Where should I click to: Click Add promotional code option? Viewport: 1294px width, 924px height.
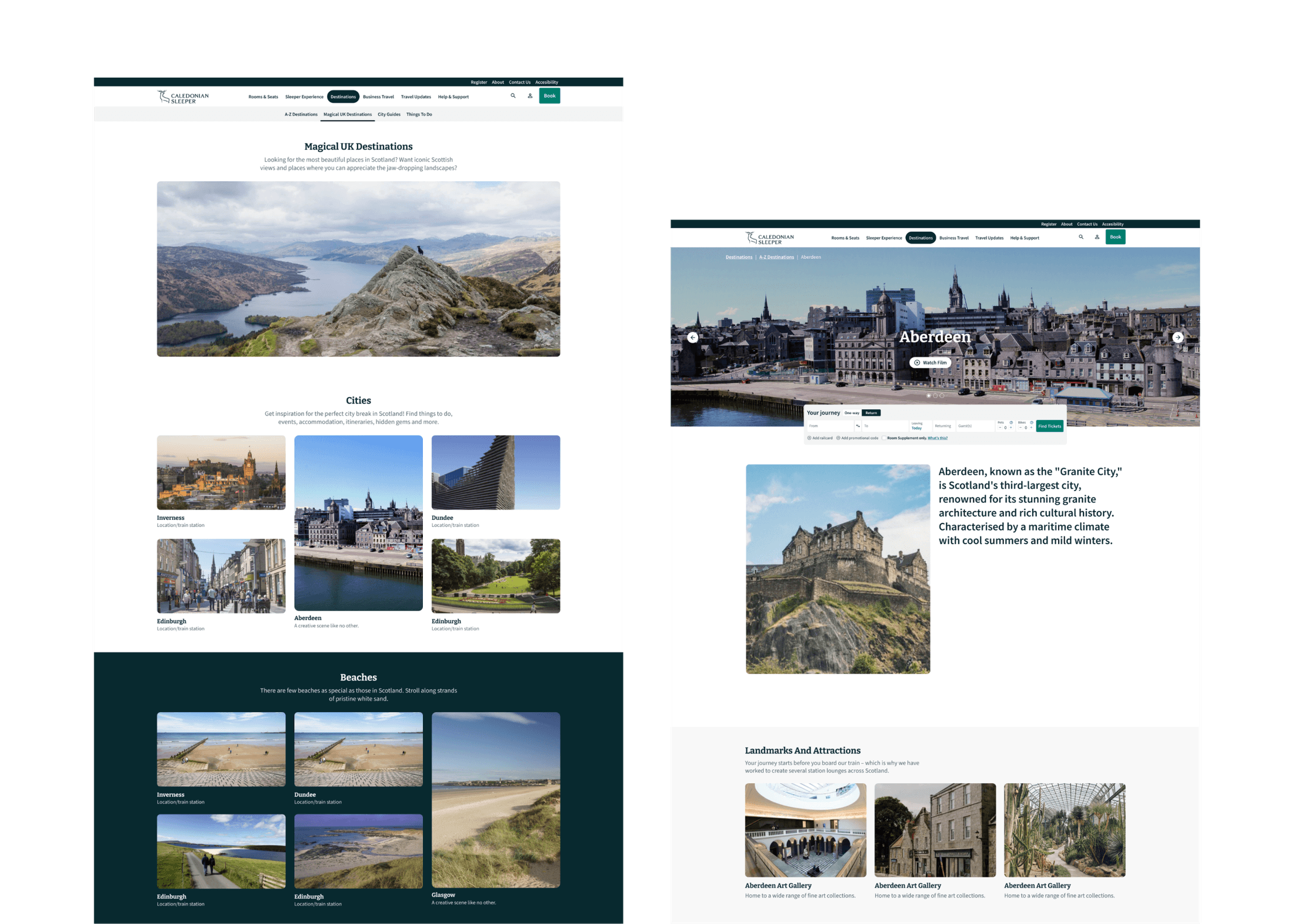tap(857, 438)
